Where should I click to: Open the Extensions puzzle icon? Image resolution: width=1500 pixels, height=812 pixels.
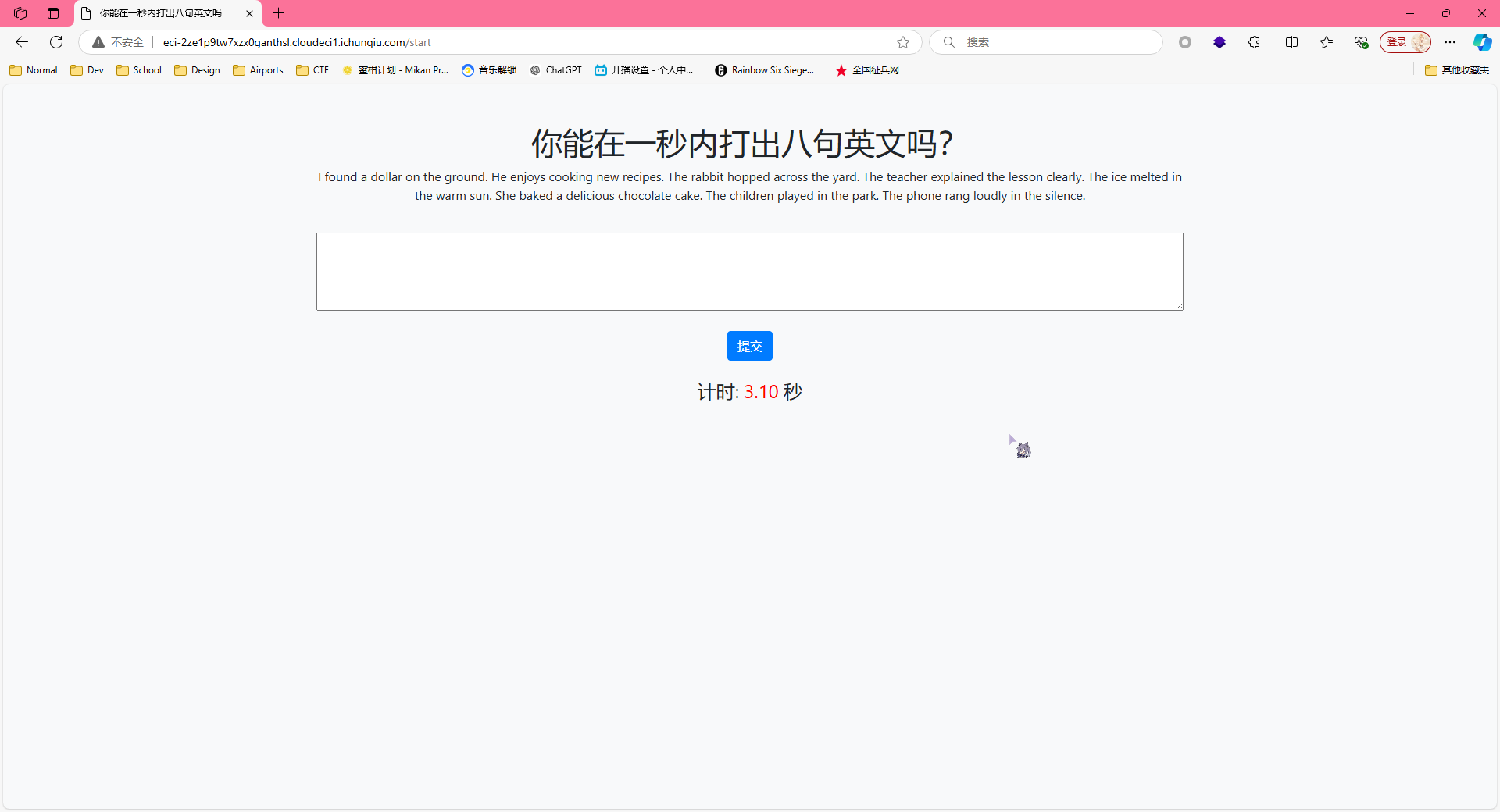pyautogui.click(x=1254, y=42)
